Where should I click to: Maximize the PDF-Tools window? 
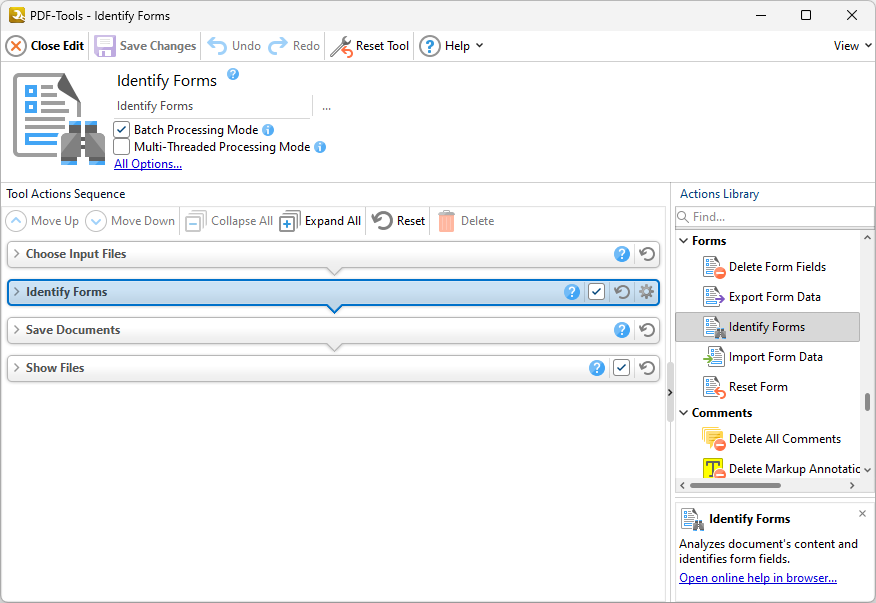coord(806,15)
